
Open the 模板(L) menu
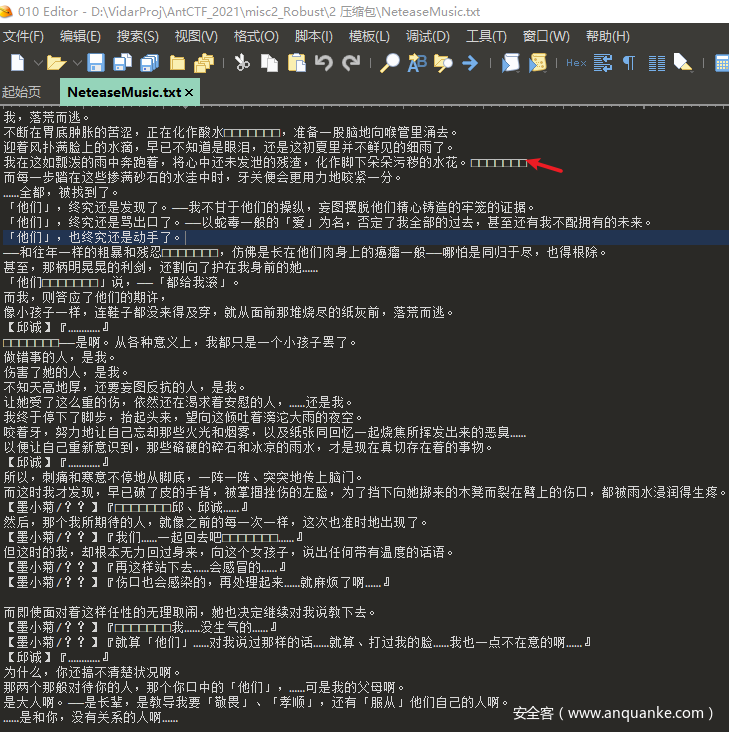coord(369,36)
